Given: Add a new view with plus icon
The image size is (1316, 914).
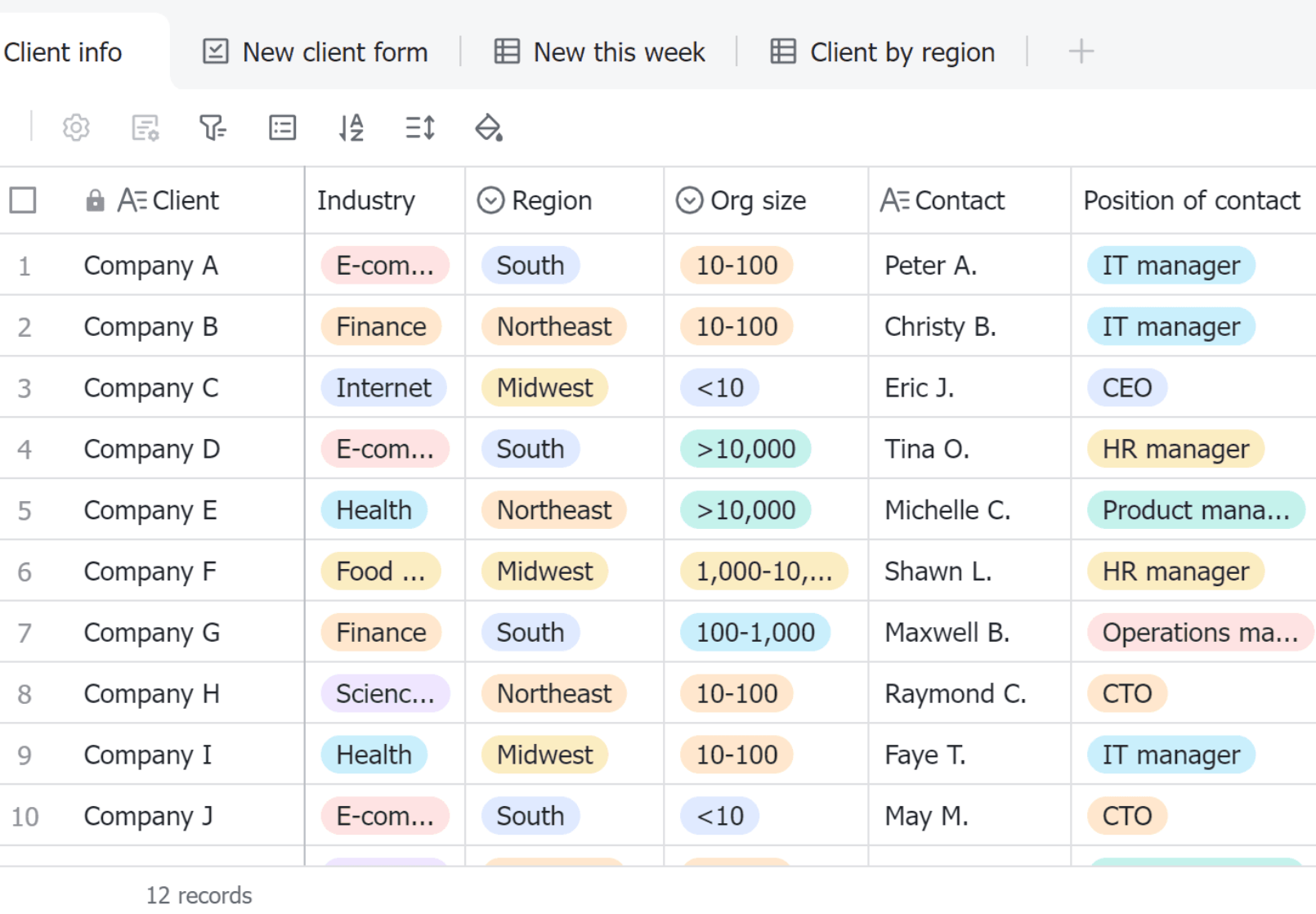Looking at the screenshot, I should 1081,52.
